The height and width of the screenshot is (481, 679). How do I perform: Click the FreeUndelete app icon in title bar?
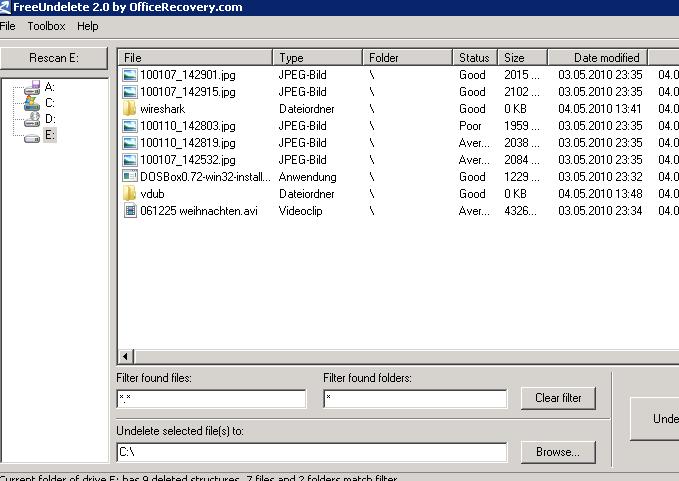click(x=5, y=7)
